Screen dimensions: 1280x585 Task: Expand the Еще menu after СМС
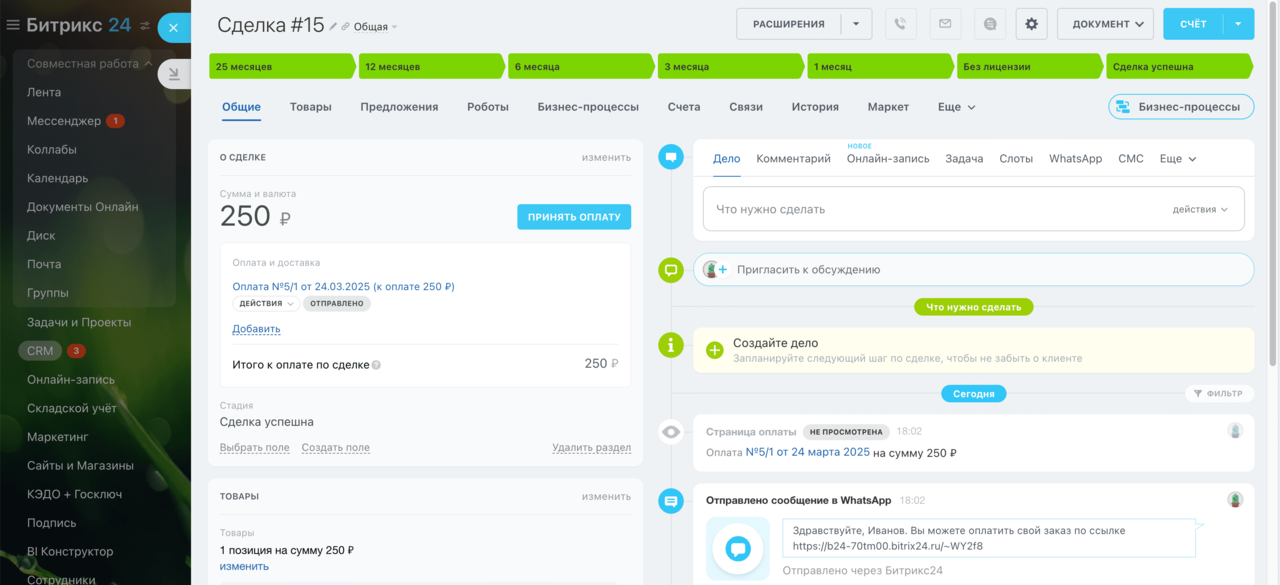1178,159
